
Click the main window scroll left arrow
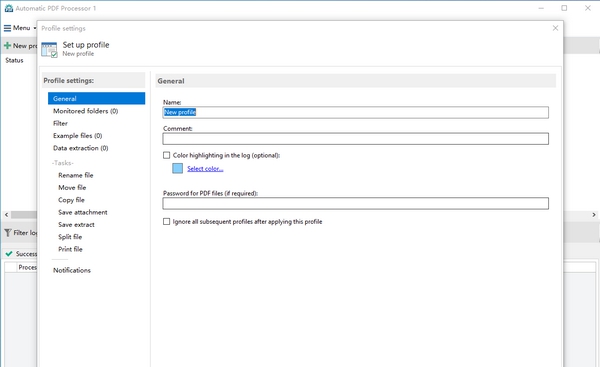[6, 215]
